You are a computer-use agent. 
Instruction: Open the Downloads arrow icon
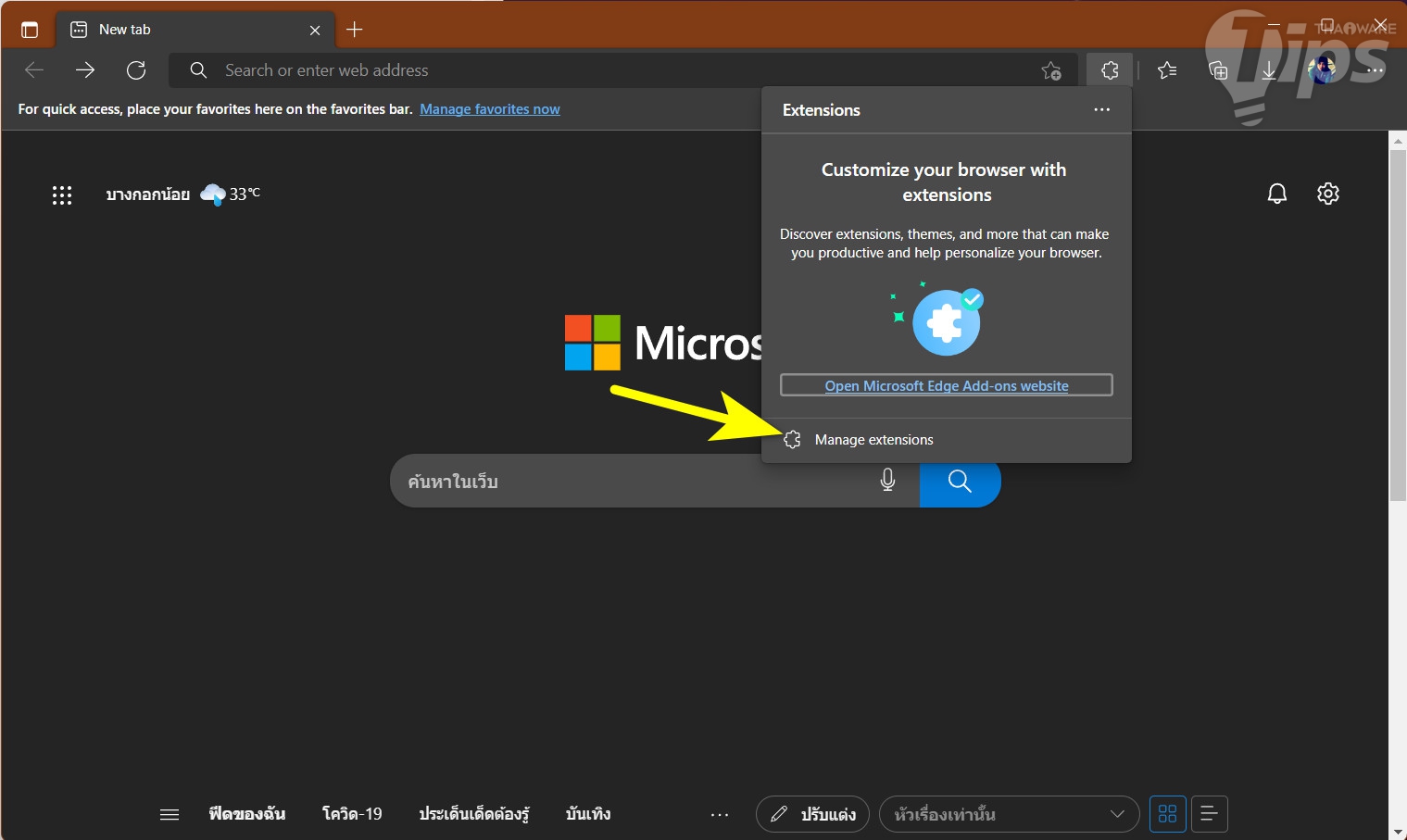[1269, 70]
